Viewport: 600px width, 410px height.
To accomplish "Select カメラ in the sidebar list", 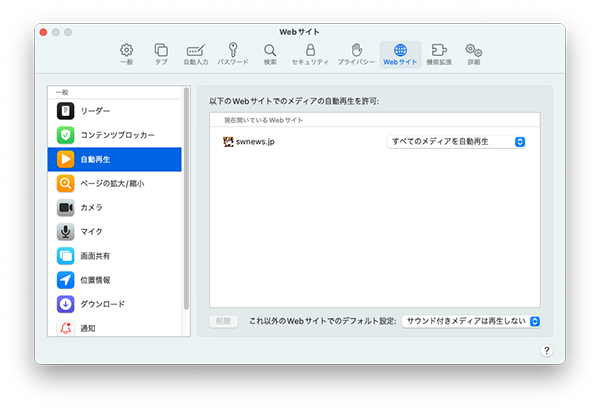I will pos(114,207).
